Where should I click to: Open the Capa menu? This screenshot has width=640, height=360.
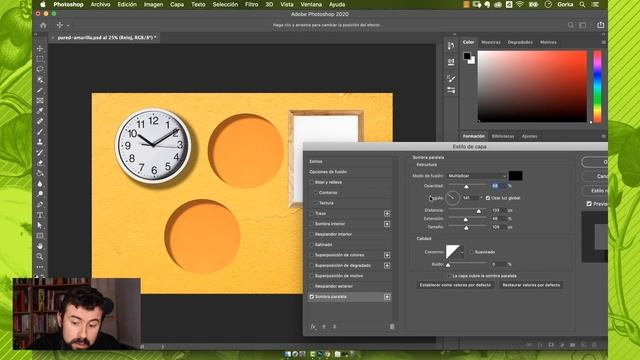177,4
